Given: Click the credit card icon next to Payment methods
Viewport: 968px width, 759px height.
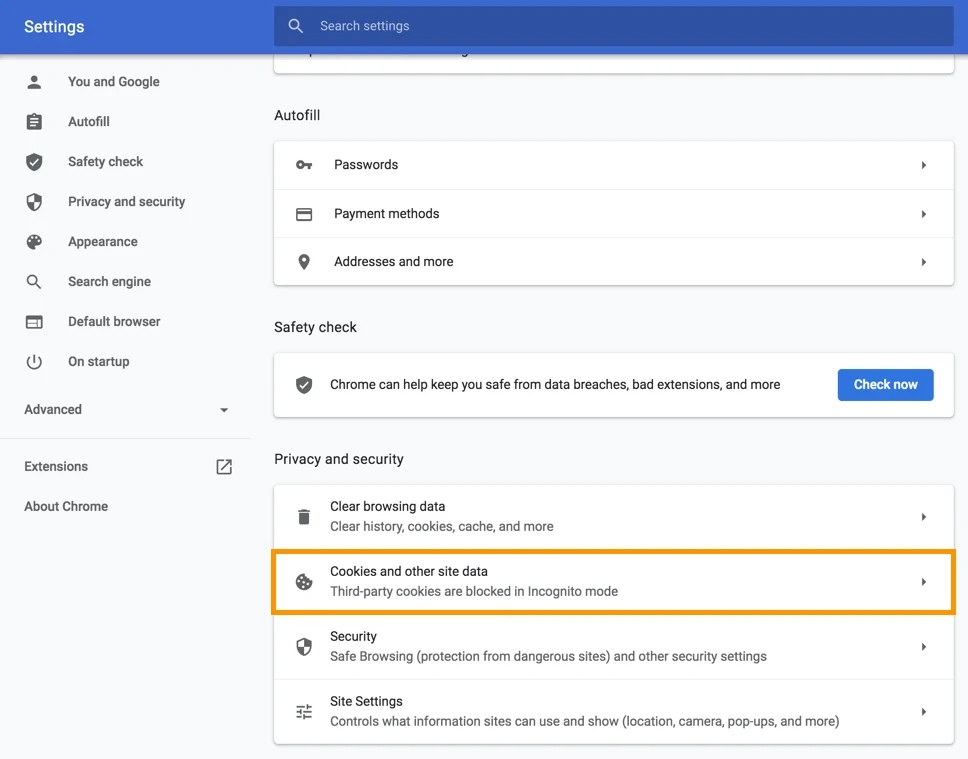Looking at the screenshot, I should coord(304,214).
